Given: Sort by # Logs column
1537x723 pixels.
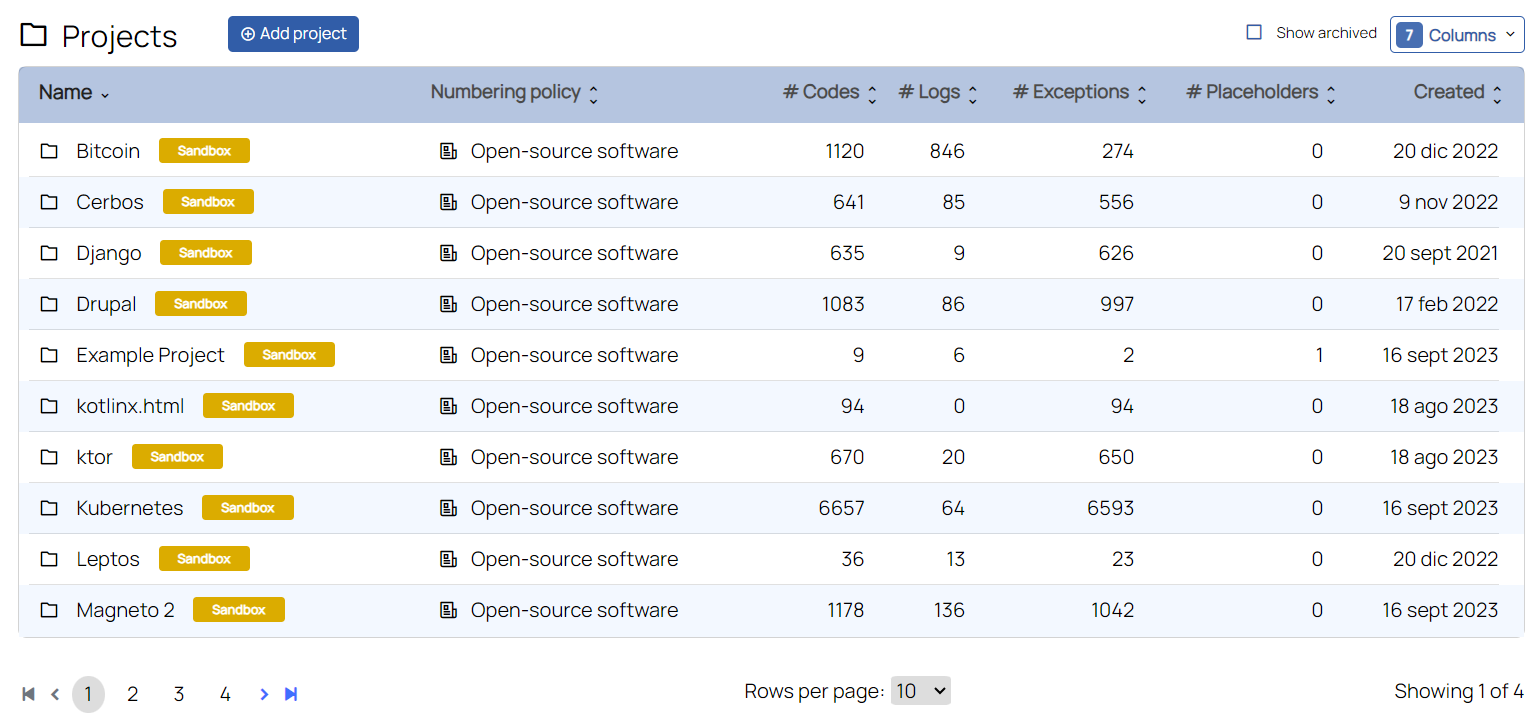Looking at the screenshot, I should tap(937, 92).
